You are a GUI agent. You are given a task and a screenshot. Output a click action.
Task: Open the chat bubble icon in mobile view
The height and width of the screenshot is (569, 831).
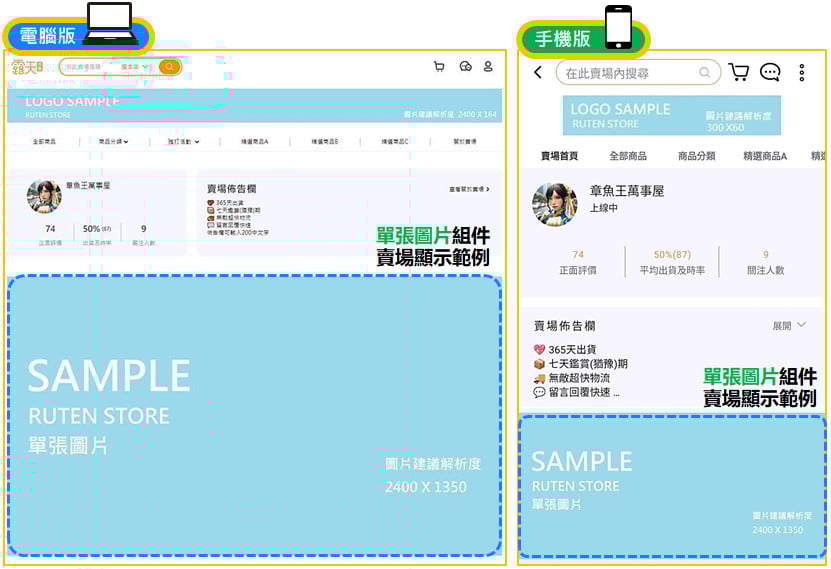pyautogui.click(x=770, y=73)
